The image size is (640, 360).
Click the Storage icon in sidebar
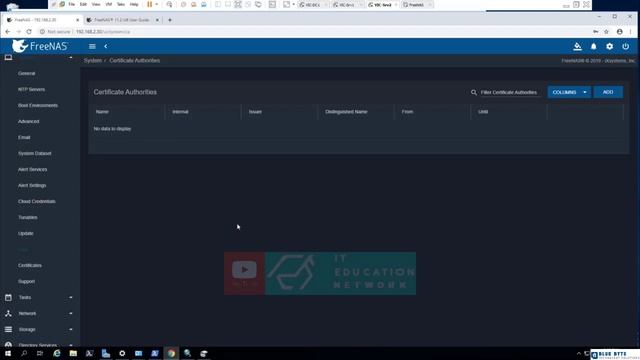coord(8,329)
